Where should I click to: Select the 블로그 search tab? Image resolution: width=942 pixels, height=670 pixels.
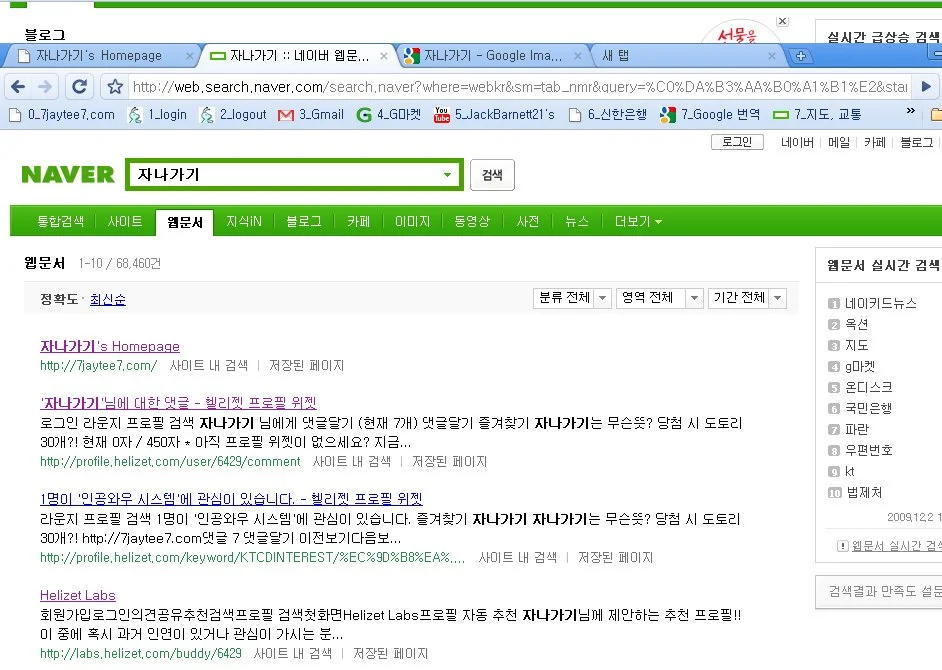(x=304, y=222)
